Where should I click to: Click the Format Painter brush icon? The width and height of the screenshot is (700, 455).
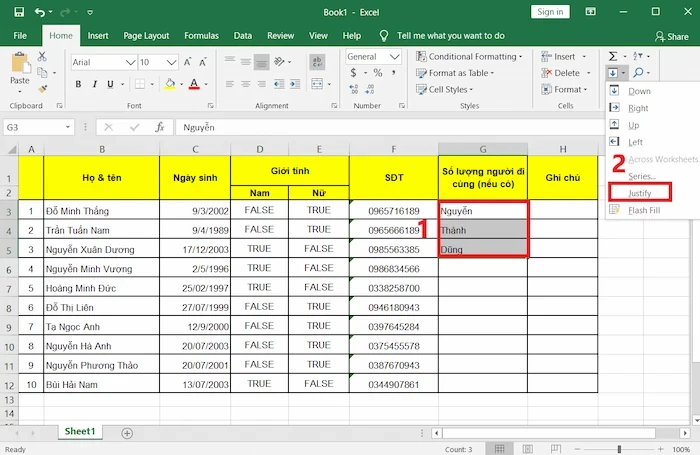pyautogui.click(x=42, y=88)
